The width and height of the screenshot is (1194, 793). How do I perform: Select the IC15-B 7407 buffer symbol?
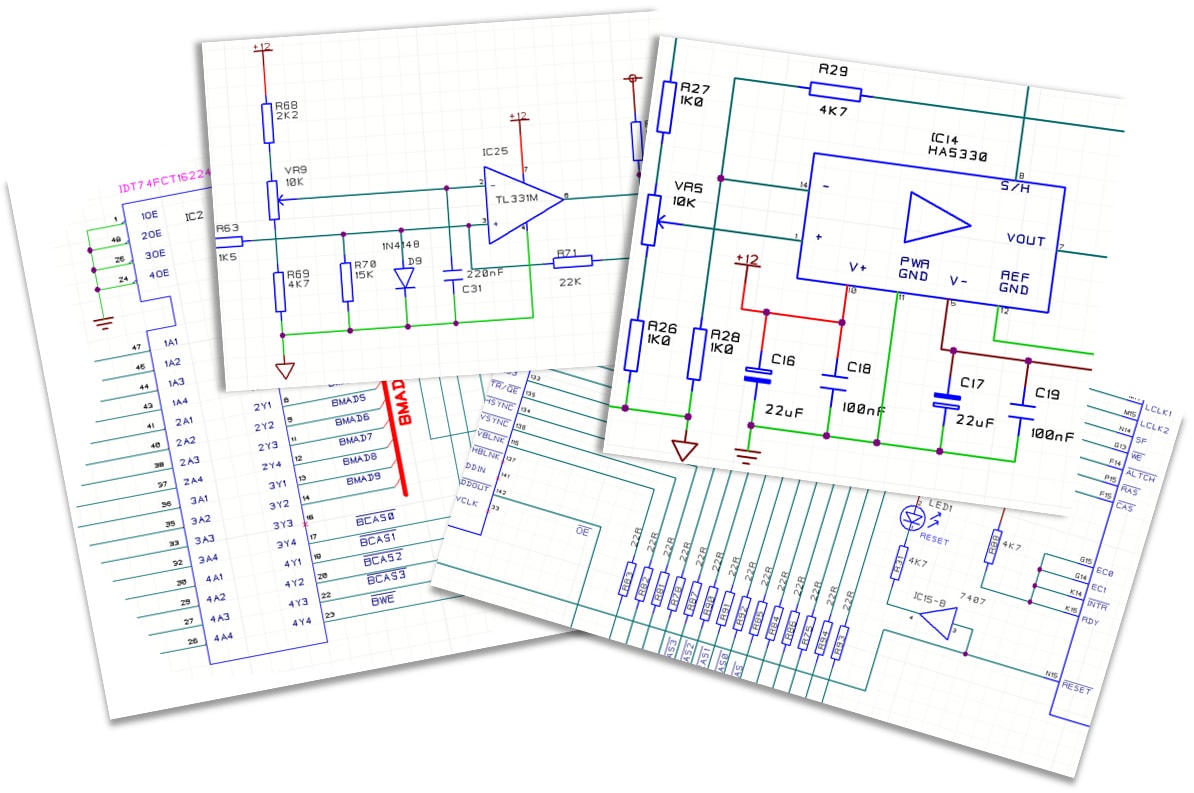pos(938,623)
